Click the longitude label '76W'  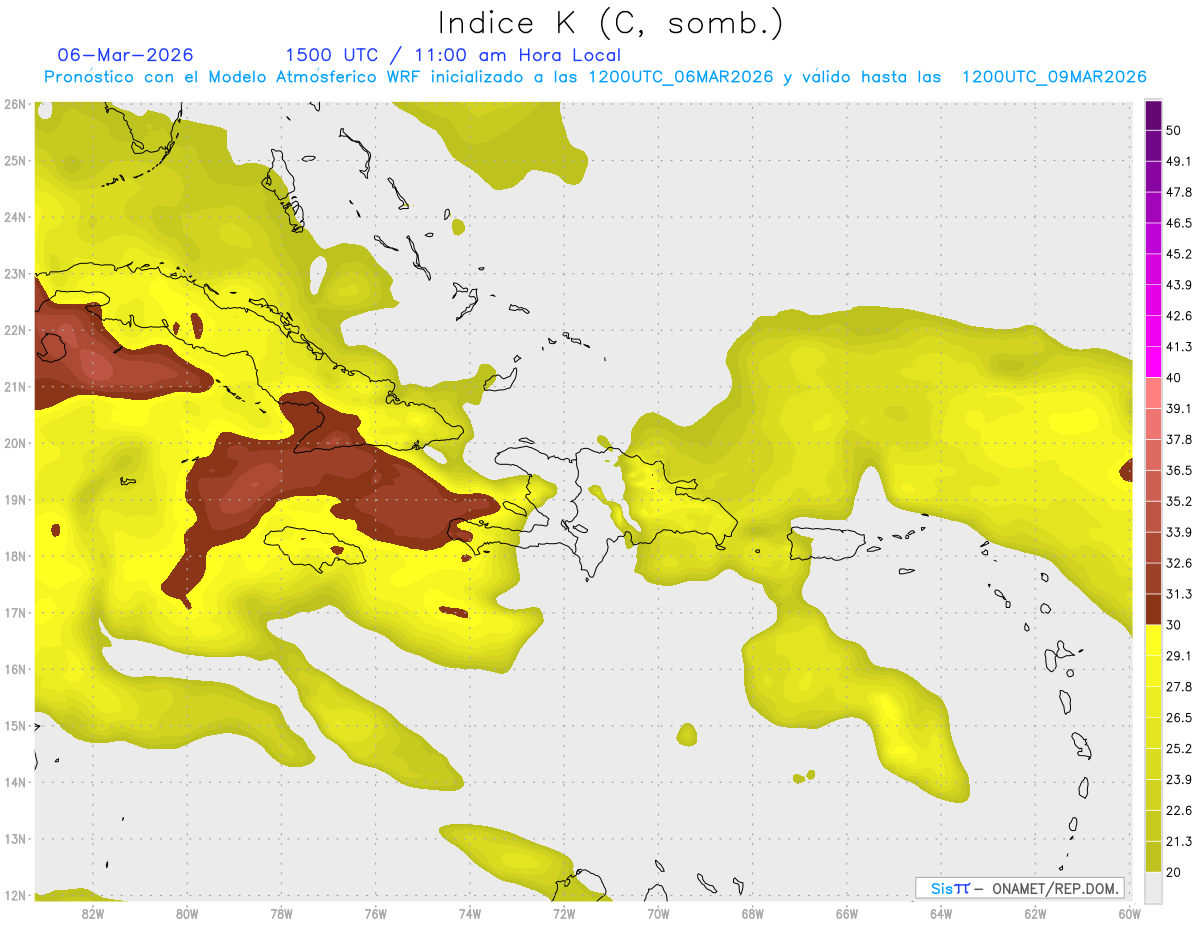[x=375, y=913]
